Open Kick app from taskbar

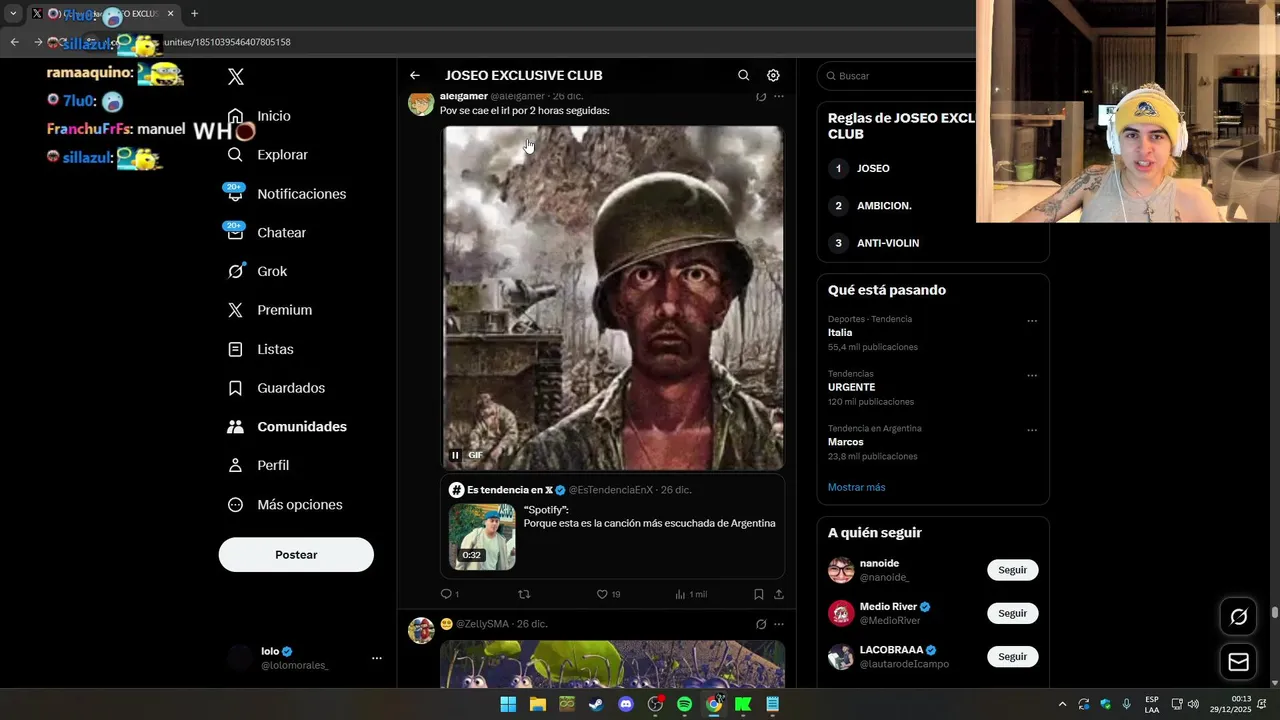tap(743, 704)
